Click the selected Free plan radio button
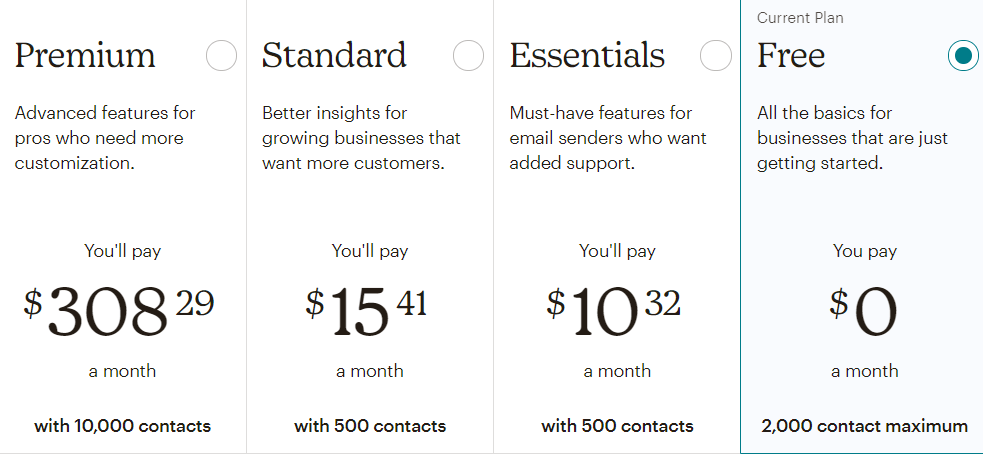983x455 pixels. (963, 56)
